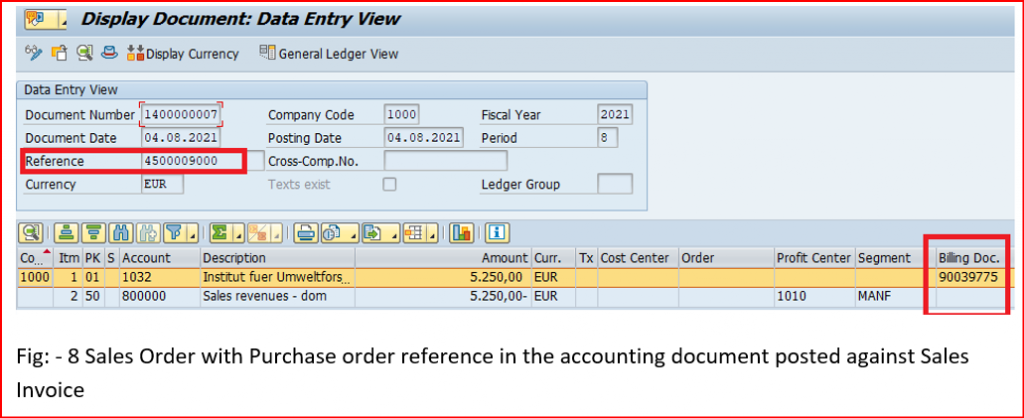
Task: Click the find next binoculars-plus icon
Action: tap(146, 232)
